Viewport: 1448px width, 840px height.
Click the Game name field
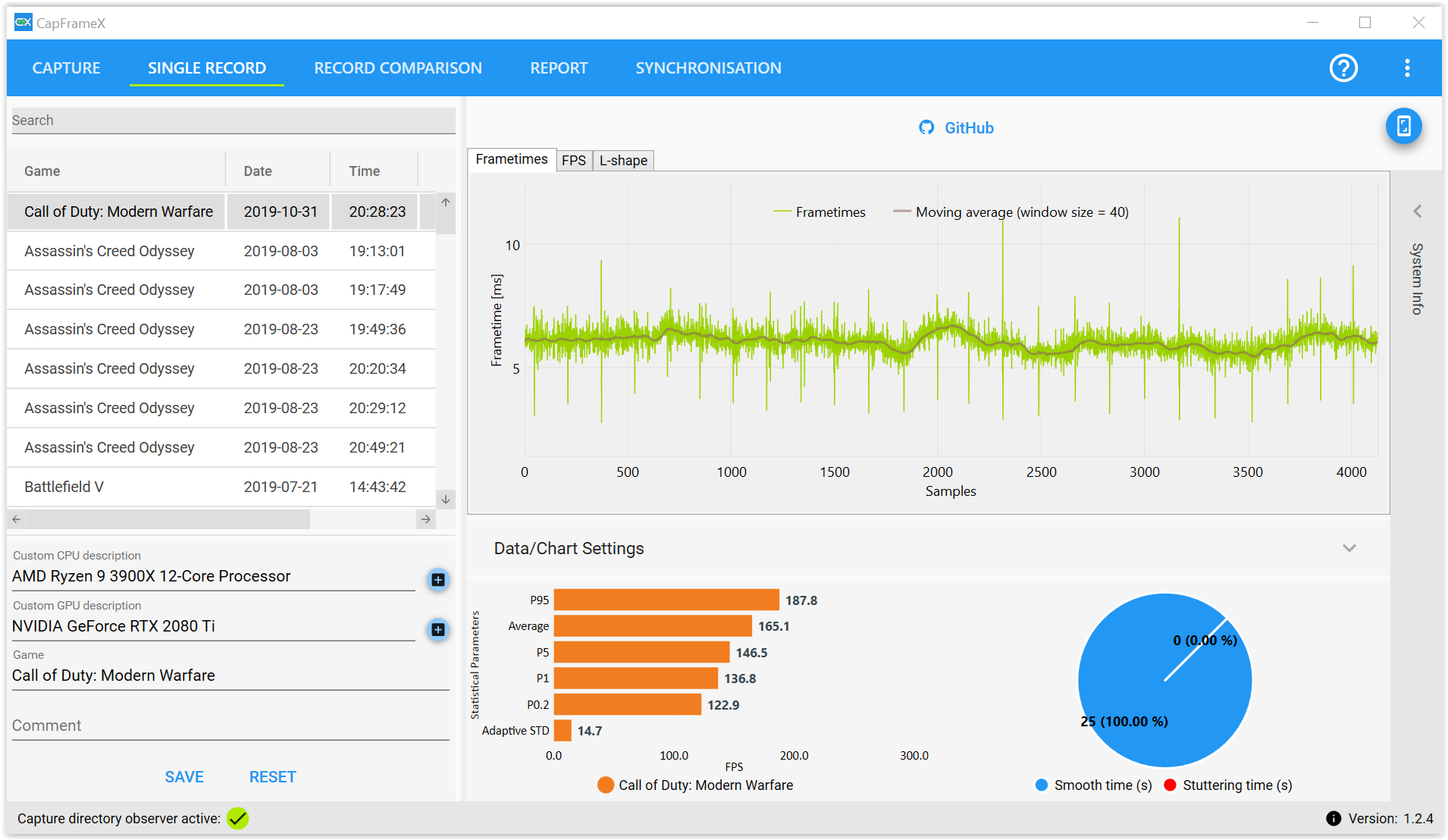point(230,675)
